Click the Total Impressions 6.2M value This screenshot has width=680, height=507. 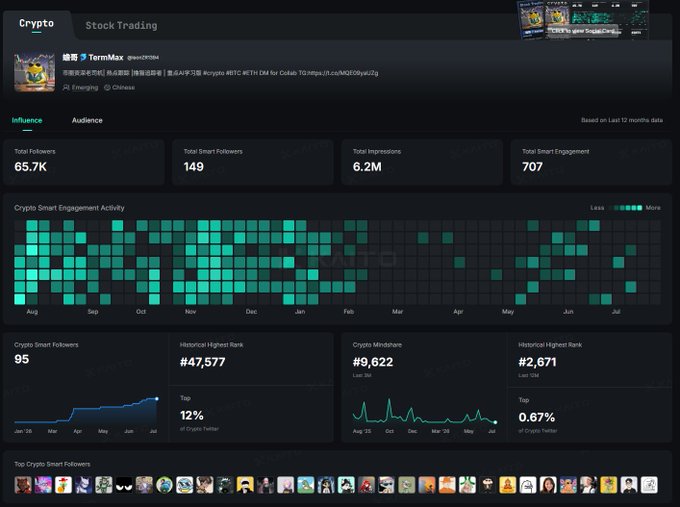tap(367, 167)
